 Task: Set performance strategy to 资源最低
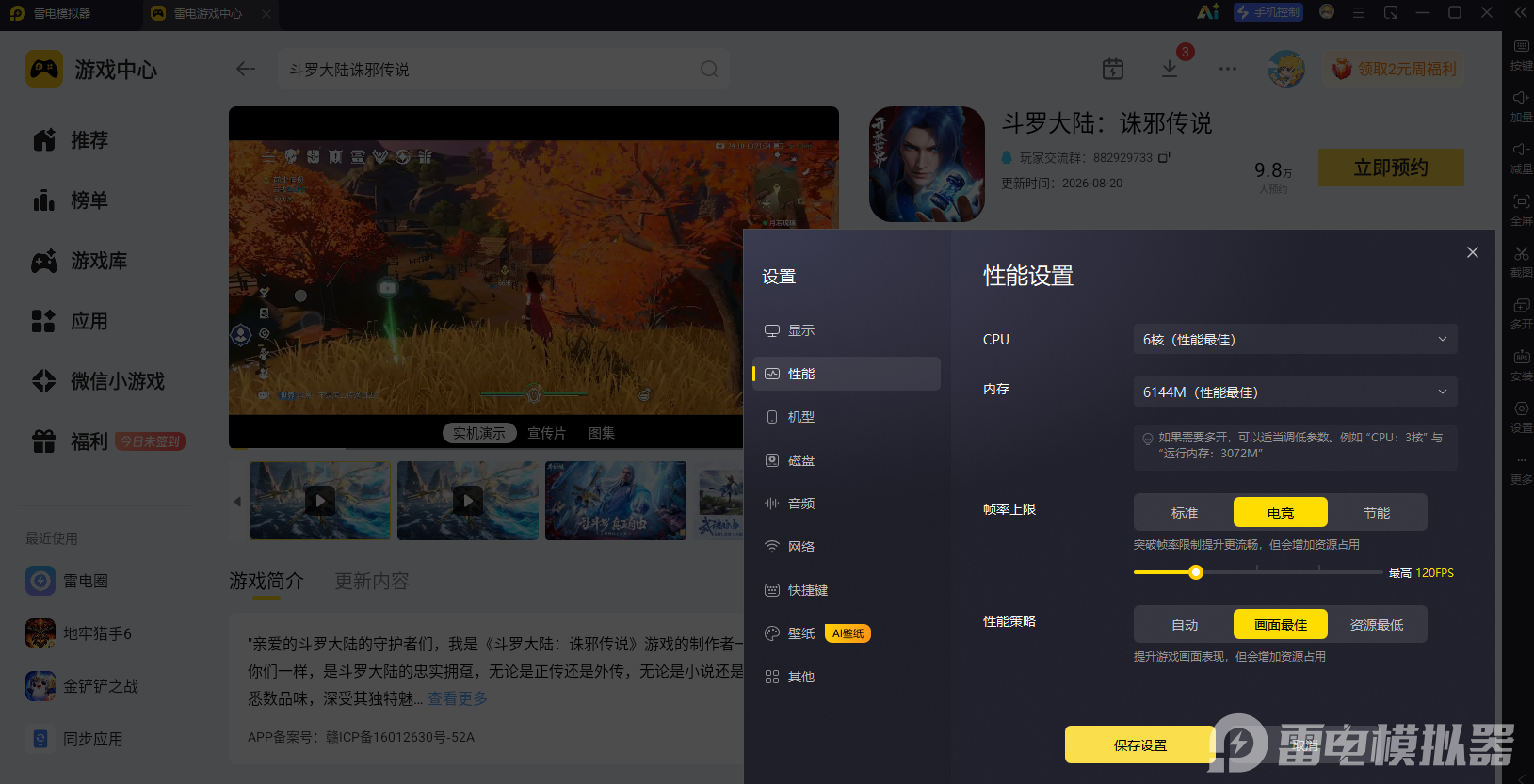point(1377,624)
